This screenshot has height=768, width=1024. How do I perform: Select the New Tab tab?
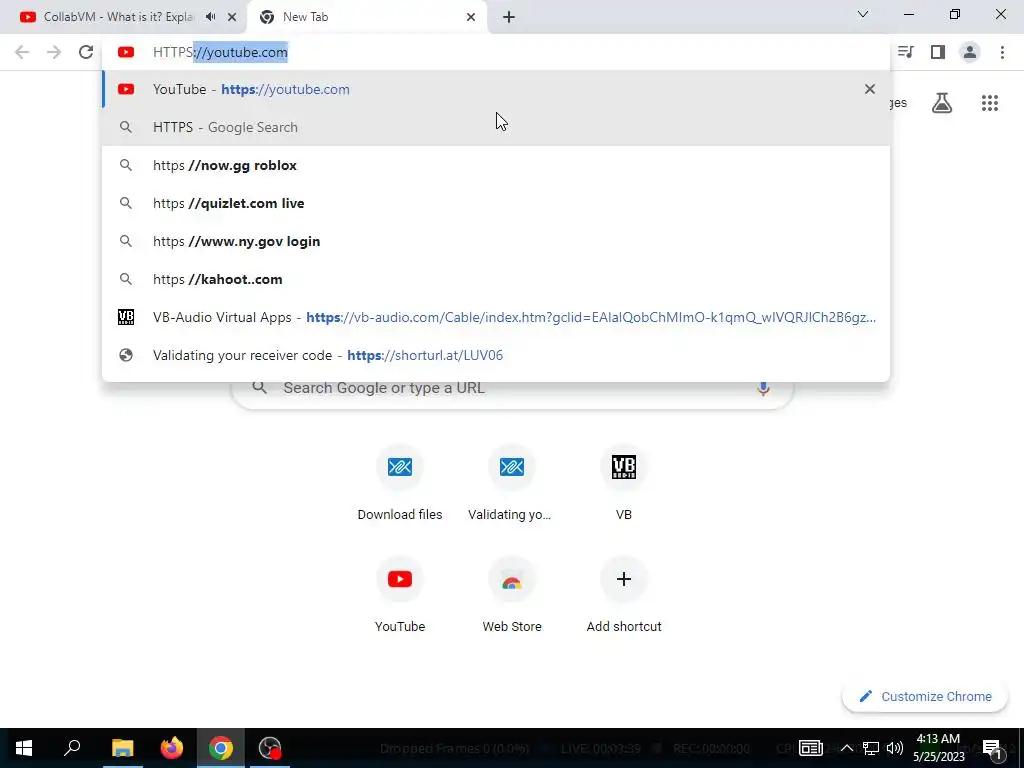(367, 17)
